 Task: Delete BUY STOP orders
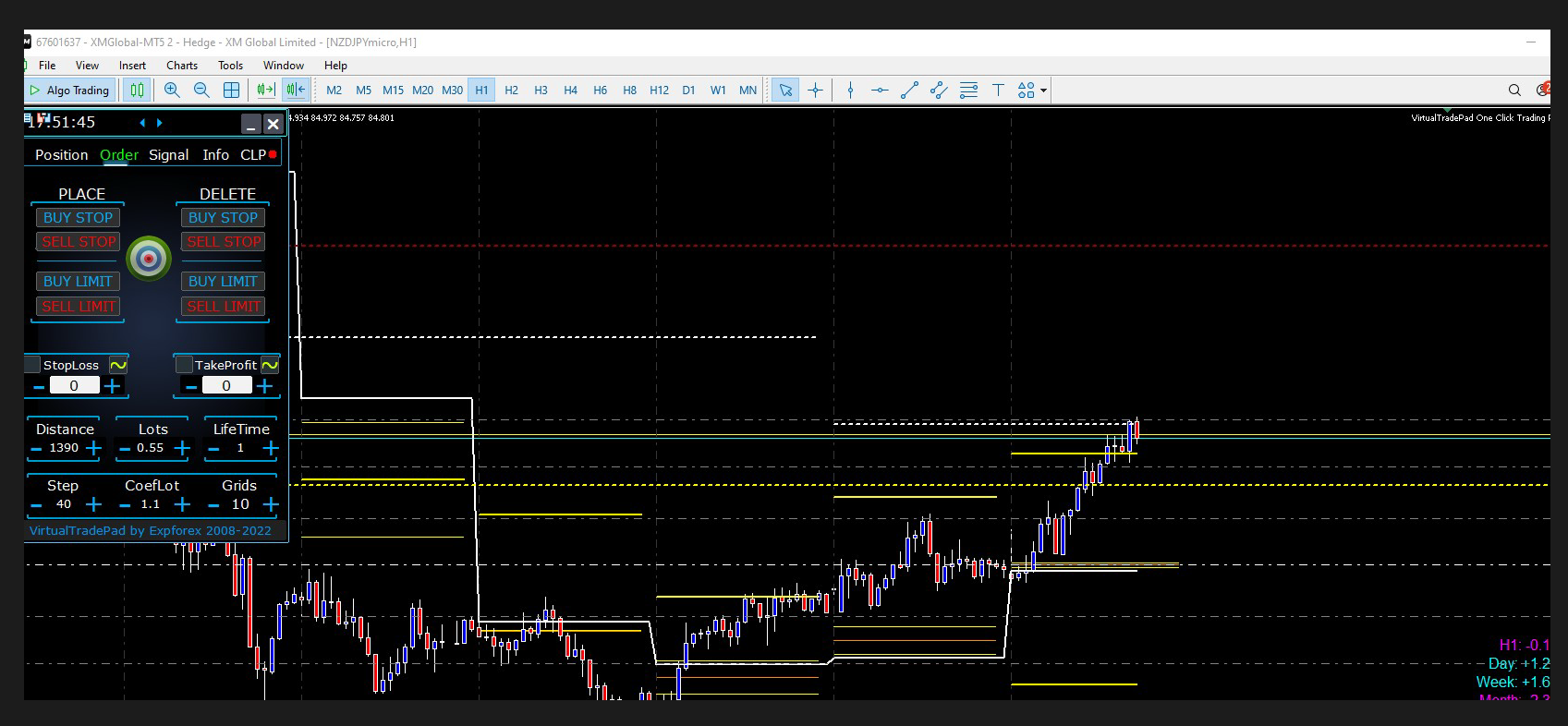click(223, 218)
